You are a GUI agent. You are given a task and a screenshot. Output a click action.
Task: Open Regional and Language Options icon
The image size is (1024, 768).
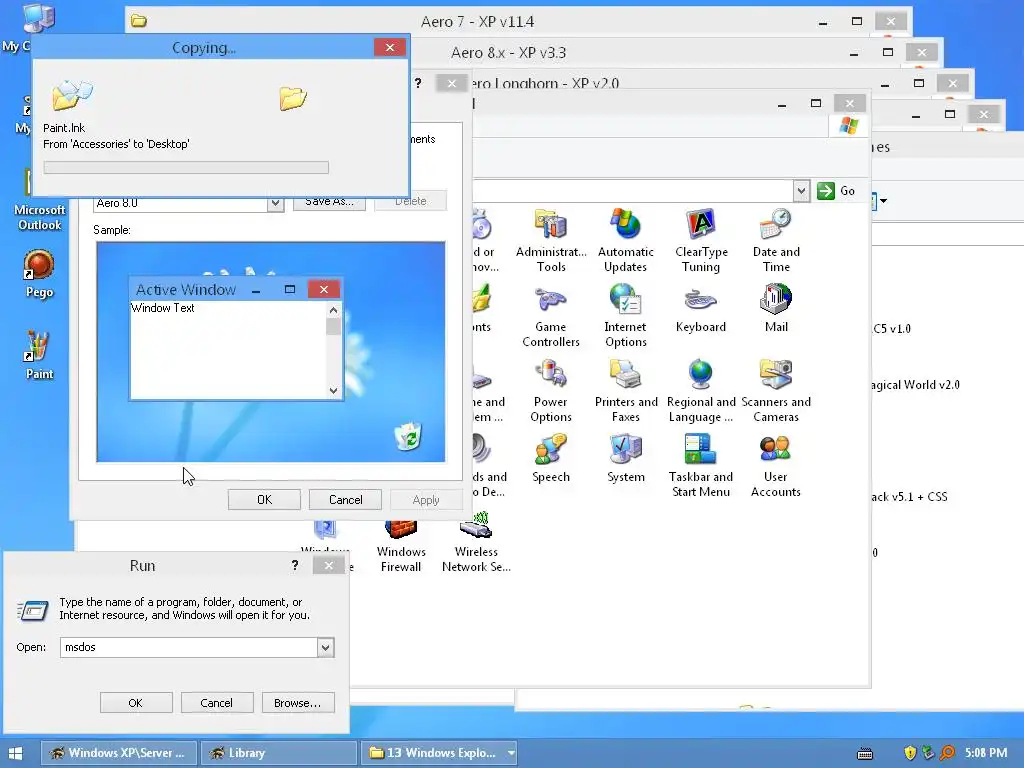(x=701, y=391)
